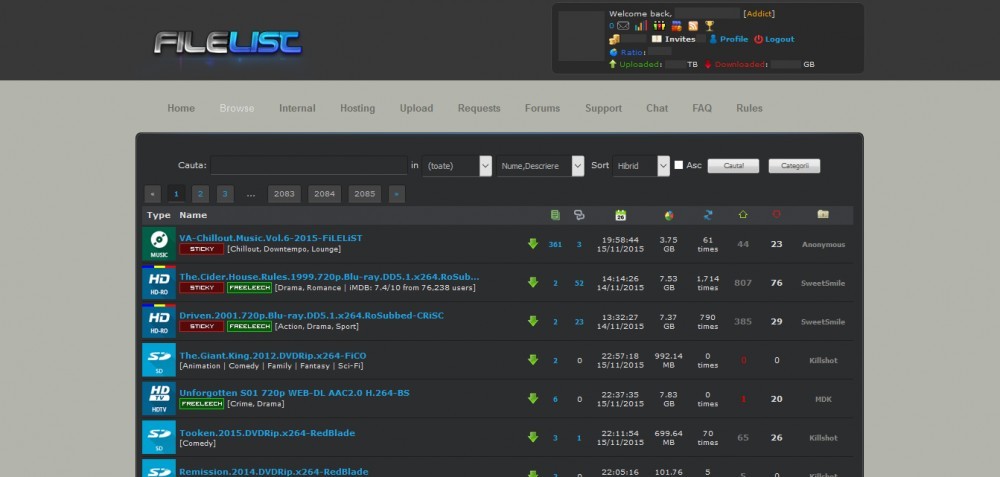Download VA-Chillout.Music.Vol.6 via green arrow
This screenshot has width=1000, height=477.
(x=533, y=244)
